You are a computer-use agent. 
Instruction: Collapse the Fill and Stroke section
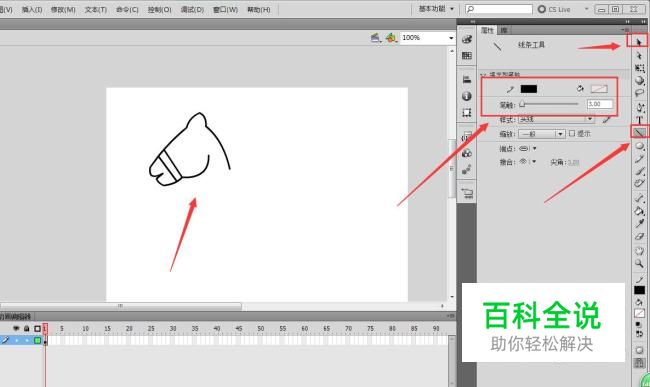click(x=483, y=75)
